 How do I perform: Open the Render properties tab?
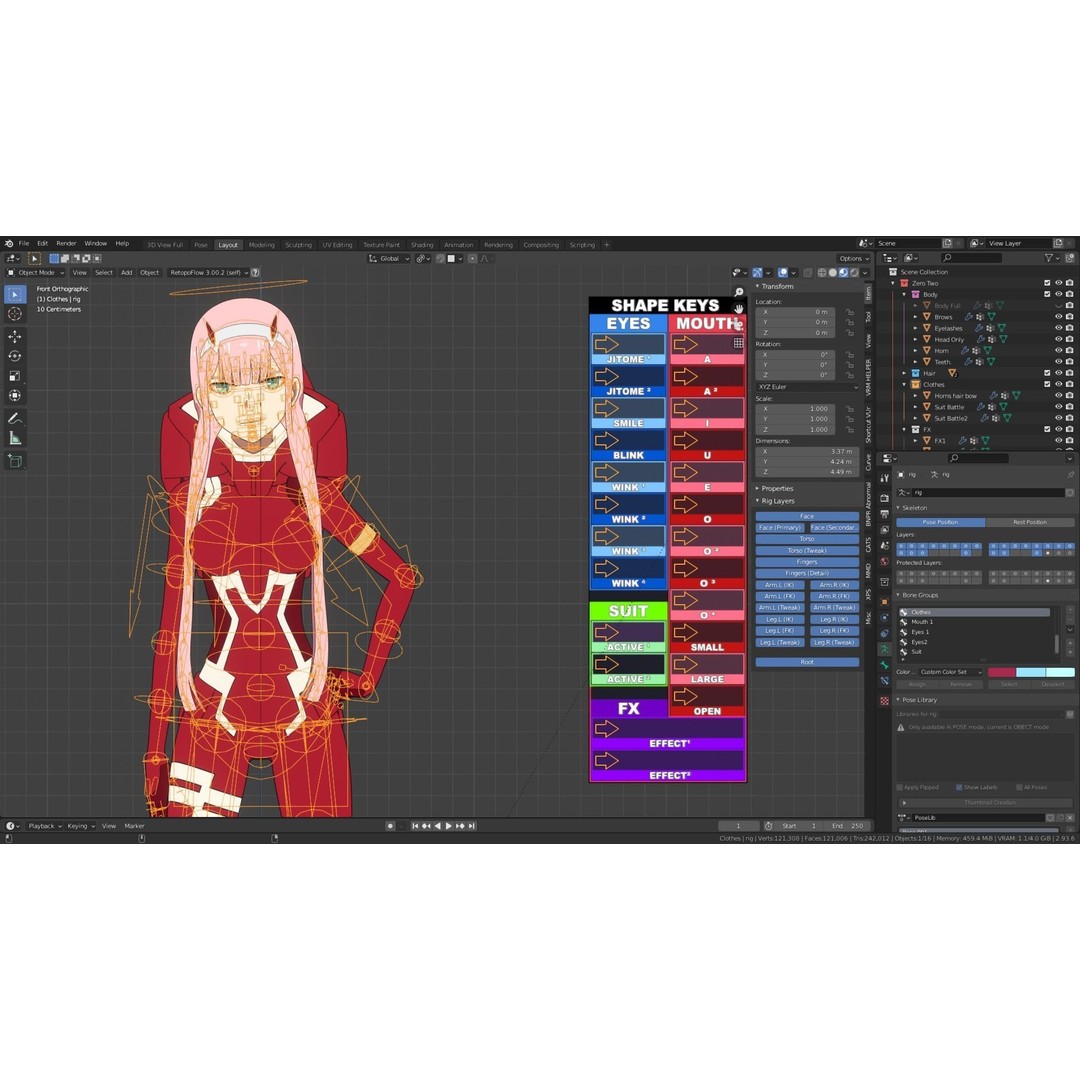[884, 498]
